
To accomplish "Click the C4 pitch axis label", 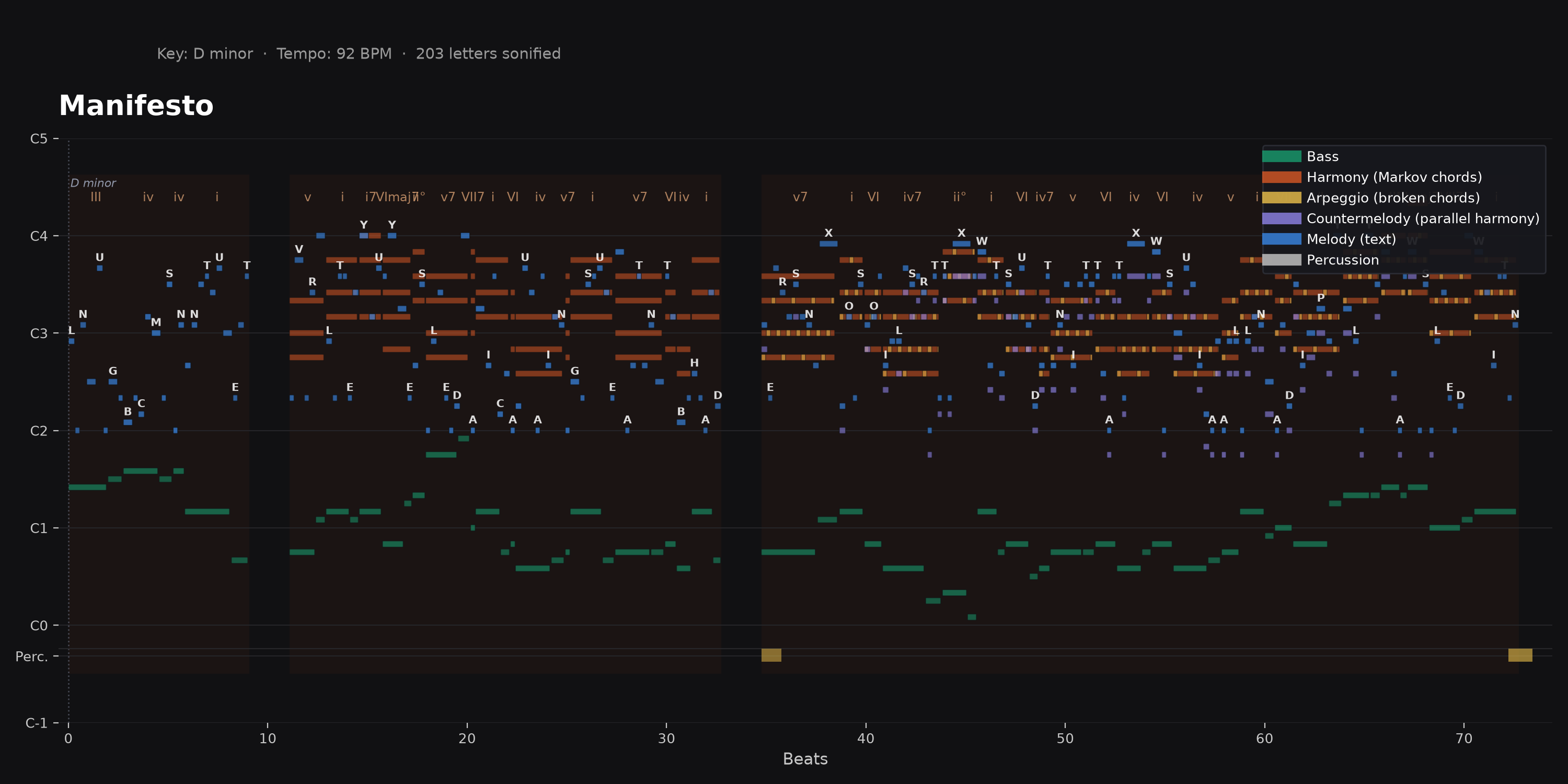I will pos(38,236).
